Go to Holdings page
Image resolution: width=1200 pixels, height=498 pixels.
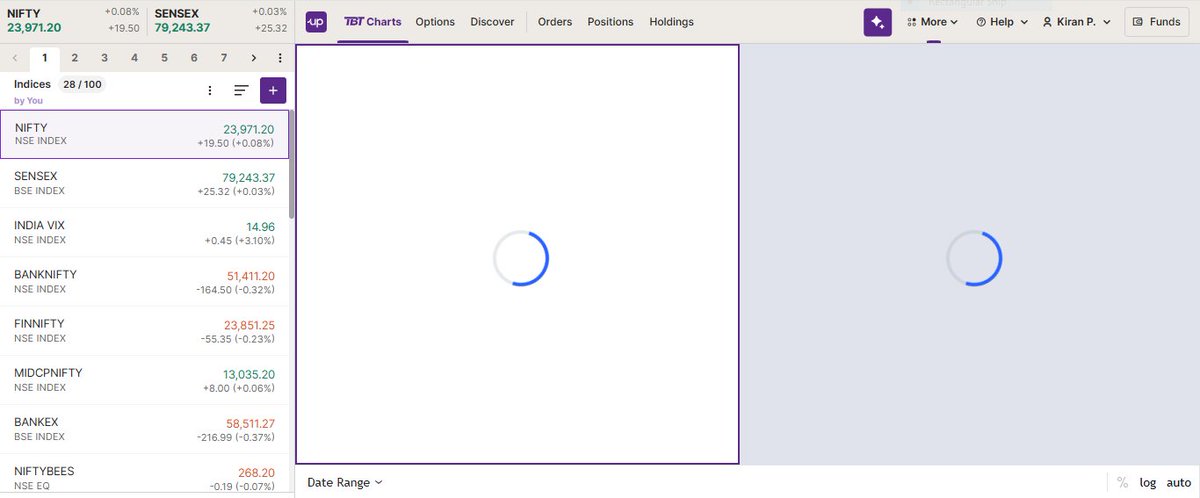(671, 21)
